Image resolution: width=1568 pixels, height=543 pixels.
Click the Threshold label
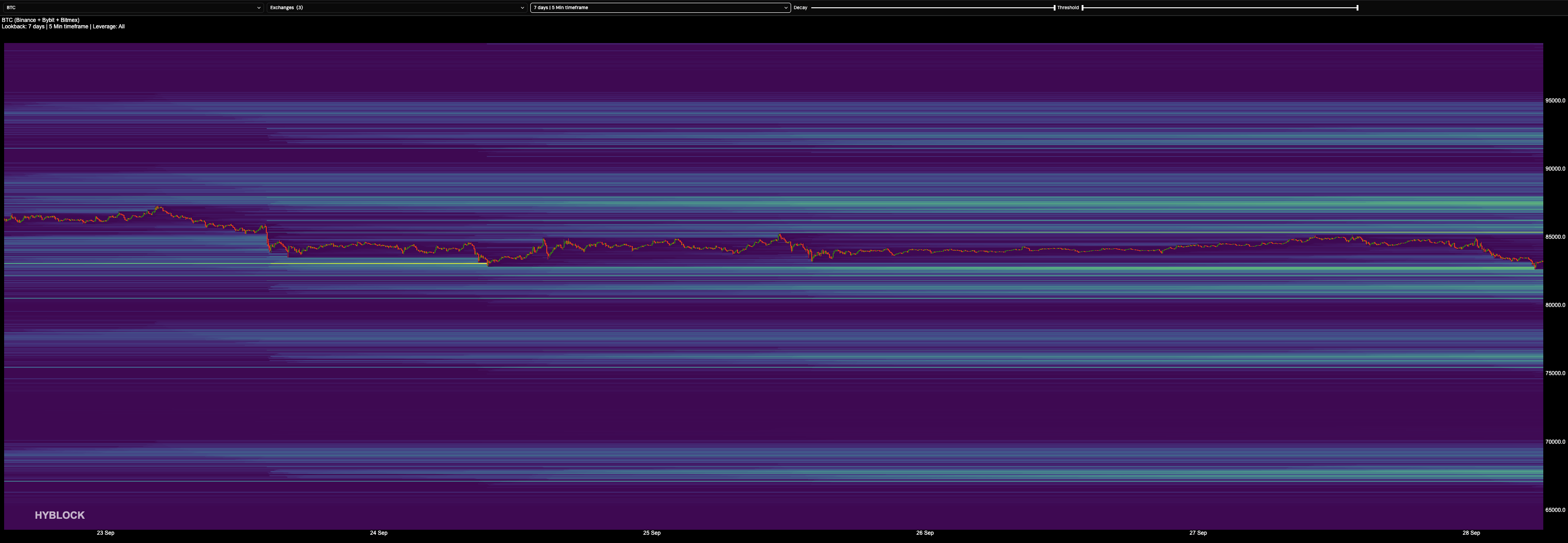pyautogui.click(x=1067, y=8)
